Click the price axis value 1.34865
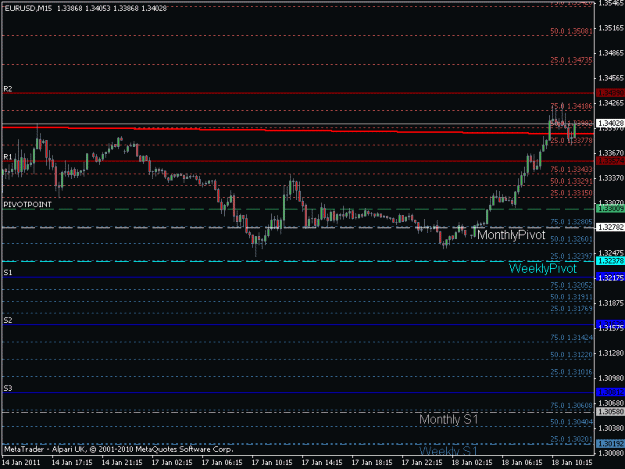 point(611,53)
